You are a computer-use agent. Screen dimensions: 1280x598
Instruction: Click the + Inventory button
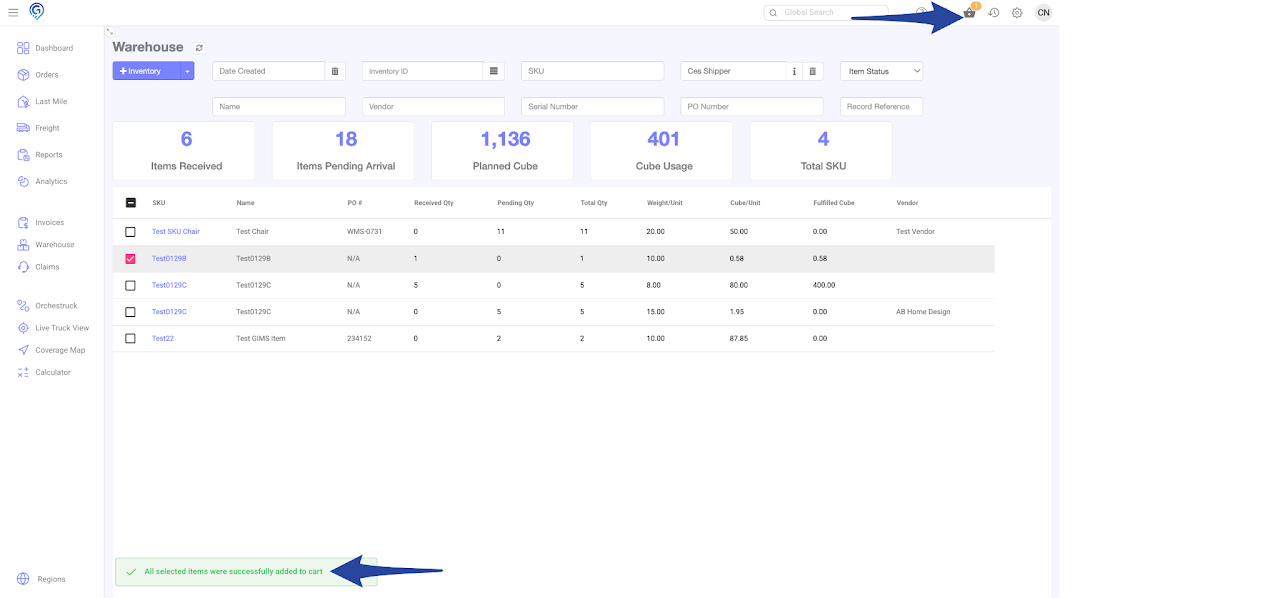[x=147, y=71]
